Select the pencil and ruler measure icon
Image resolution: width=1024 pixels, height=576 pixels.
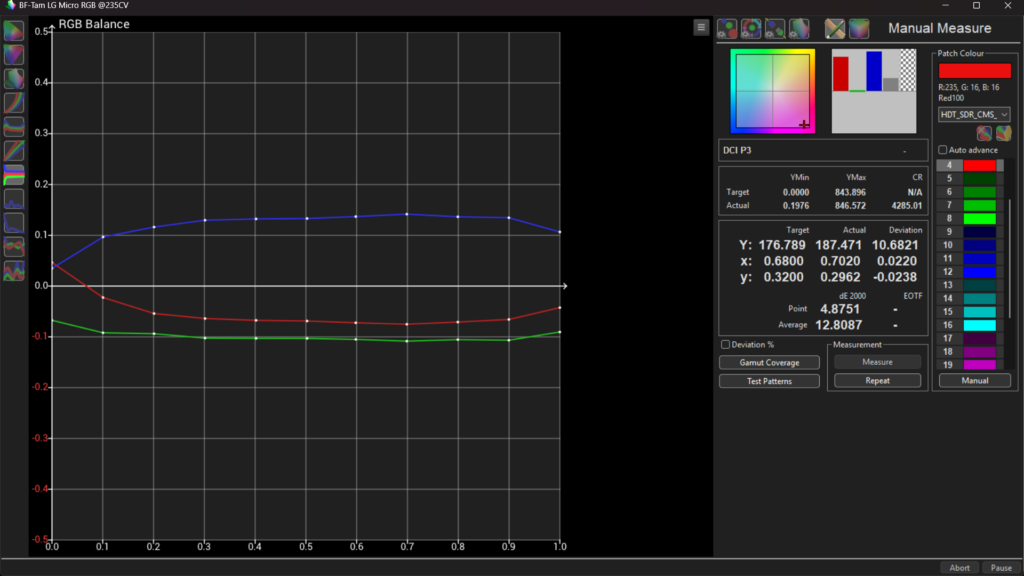[835, 29]
